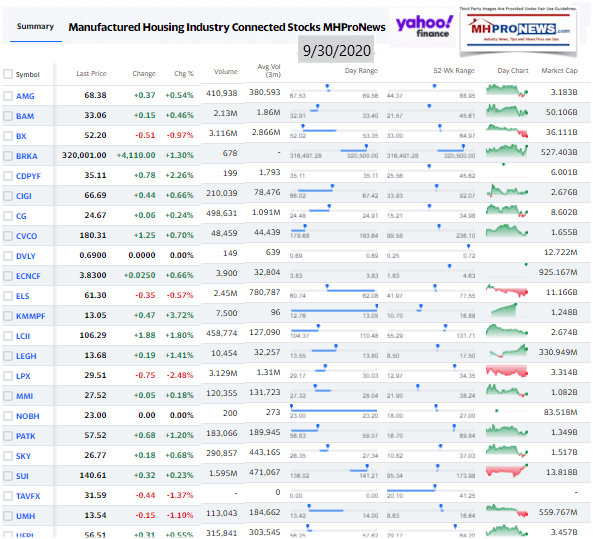Click the 52-Wk Range column header
Image resolution: width=593 pixels, height=539 pixels.
(x=454, y=70)
